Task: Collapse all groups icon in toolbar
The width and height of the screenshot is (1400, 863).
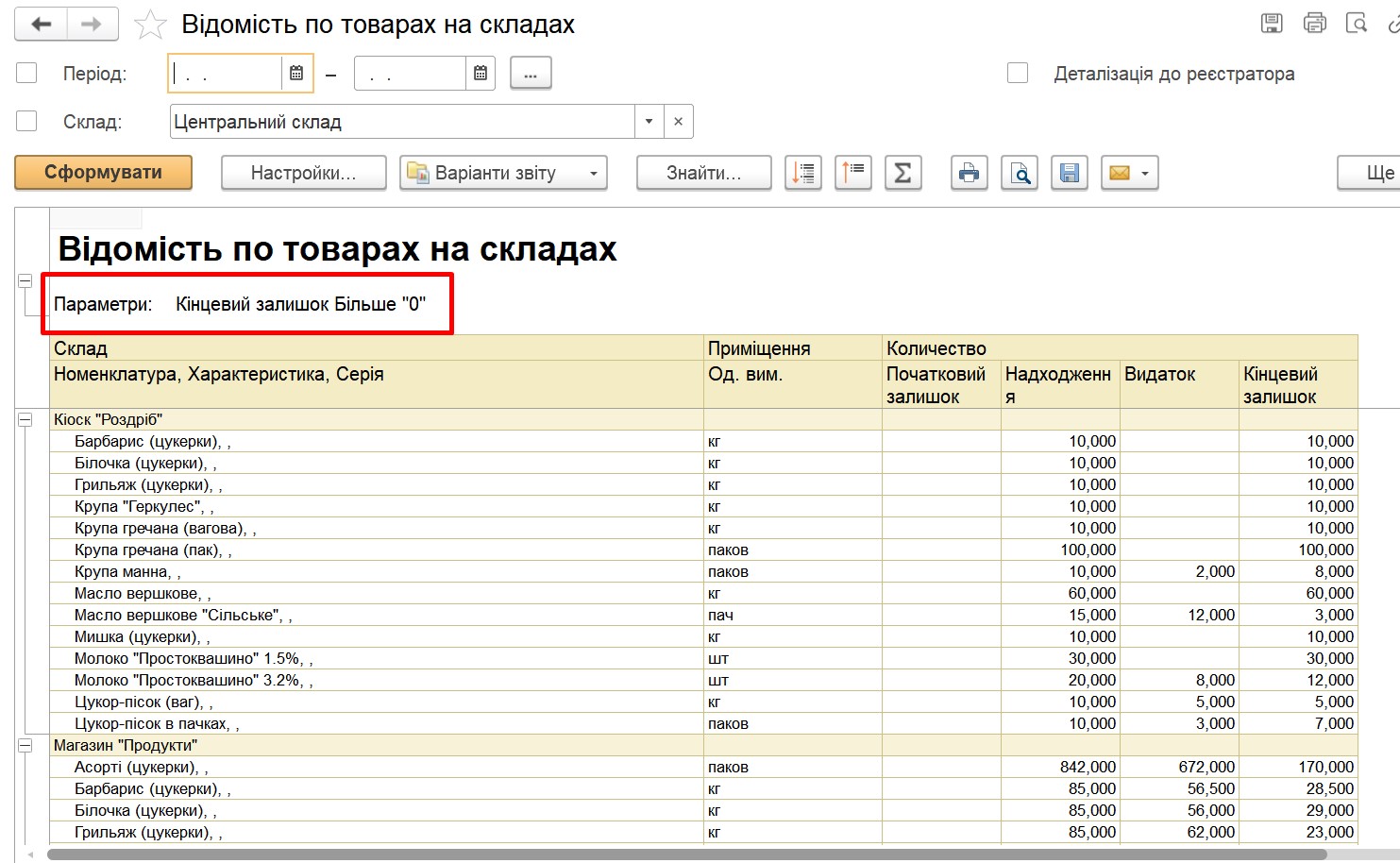Action: coord(853,173)
